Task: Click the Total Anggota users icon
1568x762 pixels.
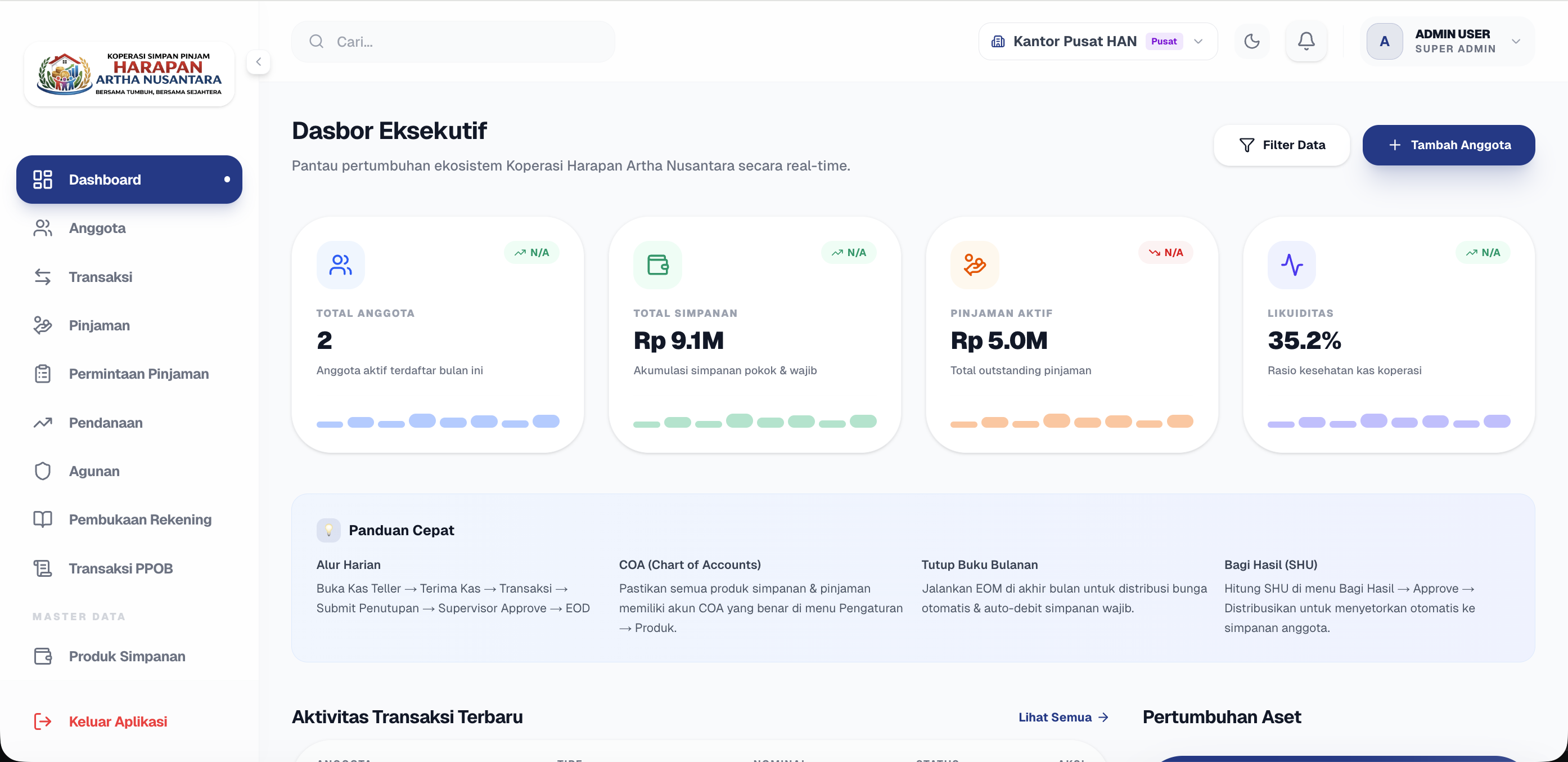Action: coord(340,265)
